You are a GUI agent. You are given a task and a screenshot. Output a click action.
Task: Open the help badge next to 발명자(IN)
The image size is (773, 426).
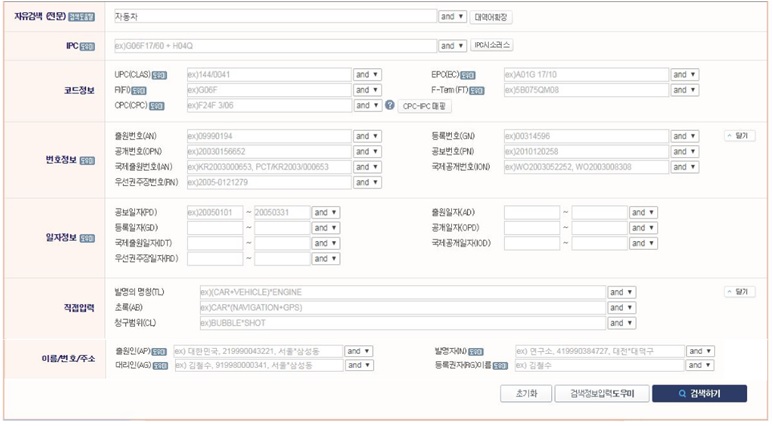(475, 352)
